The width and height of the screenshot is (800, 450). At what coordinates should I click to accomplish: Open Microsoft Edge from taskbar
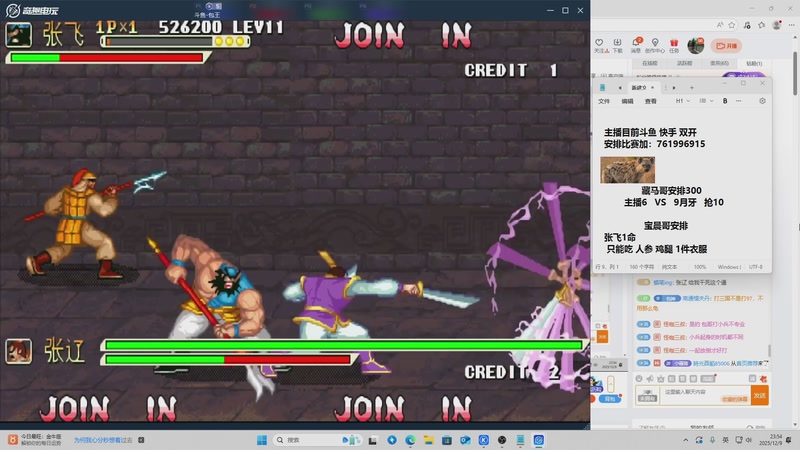pyautogui.click(x=410, y=440)
